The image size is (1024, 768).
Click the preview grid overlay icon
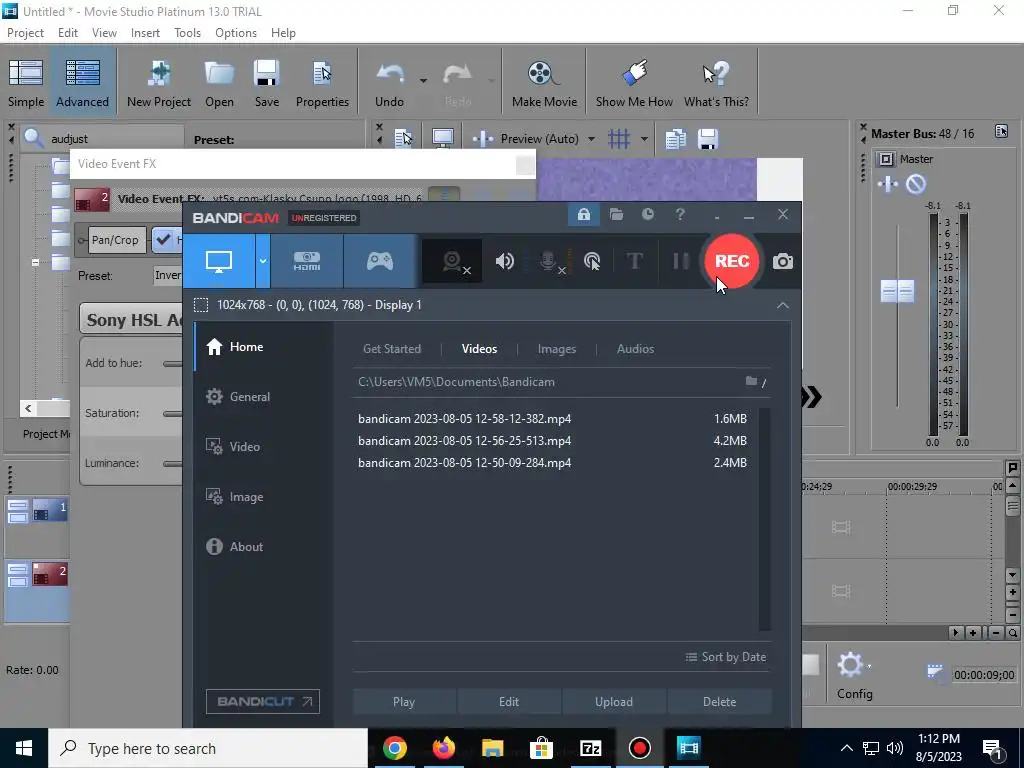tap(618, 138)
